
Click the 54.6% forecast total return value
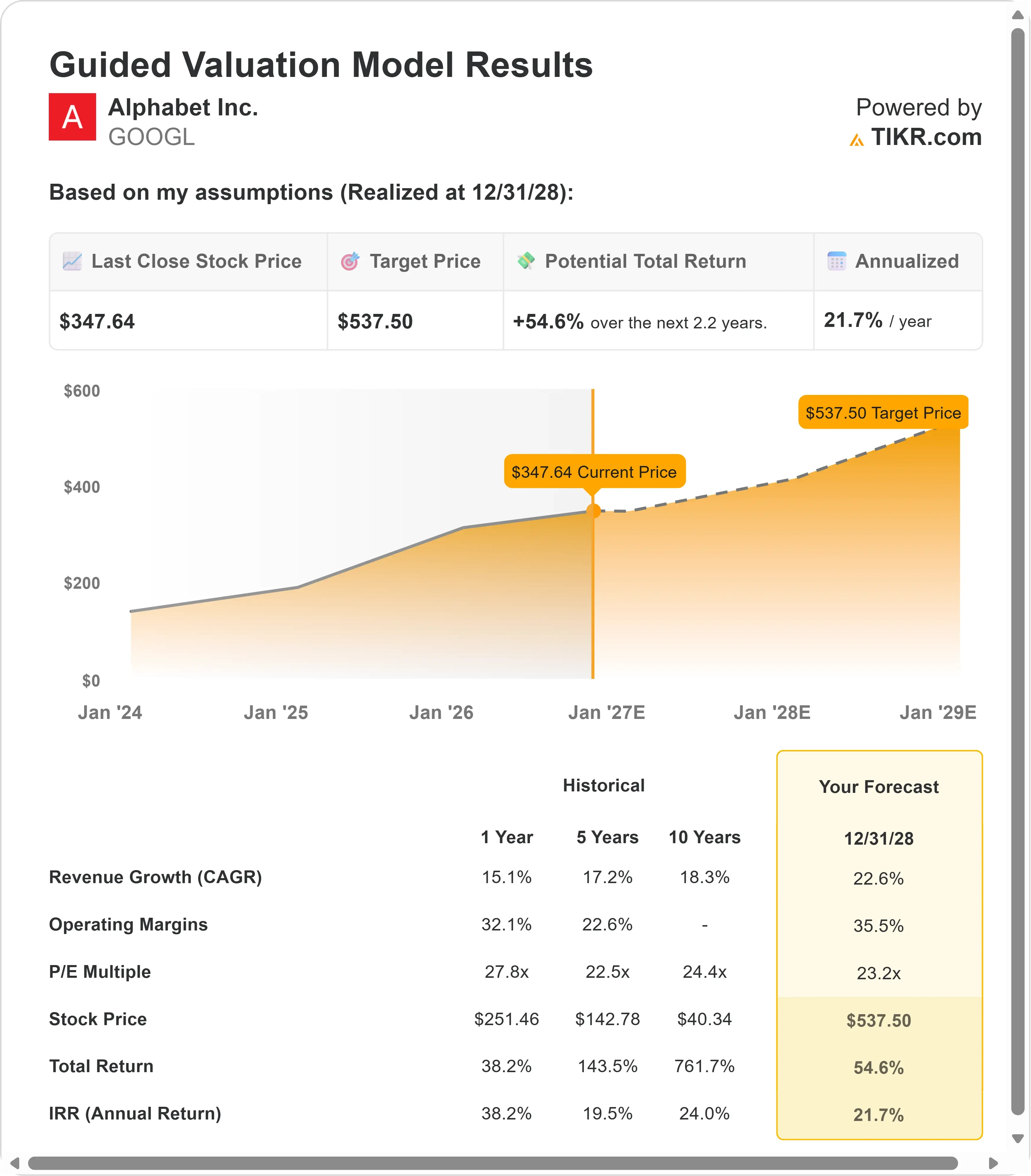[x=879, y=1068]
